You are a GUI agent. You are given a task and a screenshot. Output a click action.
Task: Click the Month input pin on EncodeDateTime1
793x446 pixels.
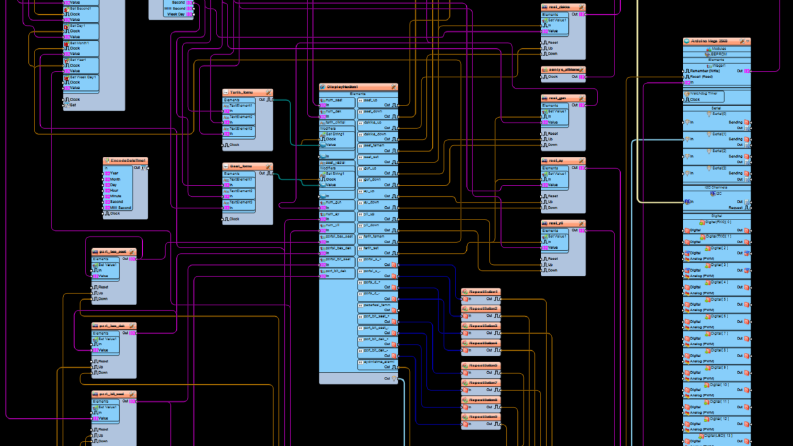click(107, 179)
